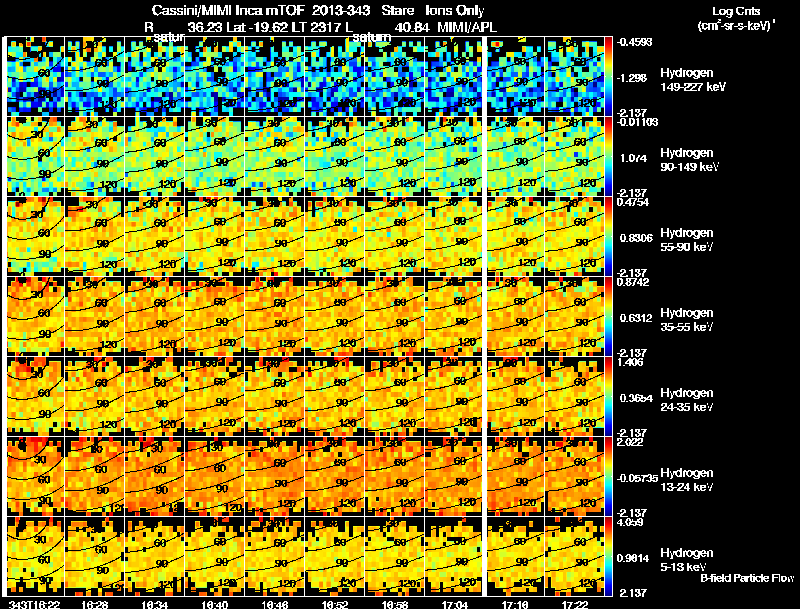Open the 24-35 keV image panel at 17:16
The image size is (800, 609).
(515, 397)
